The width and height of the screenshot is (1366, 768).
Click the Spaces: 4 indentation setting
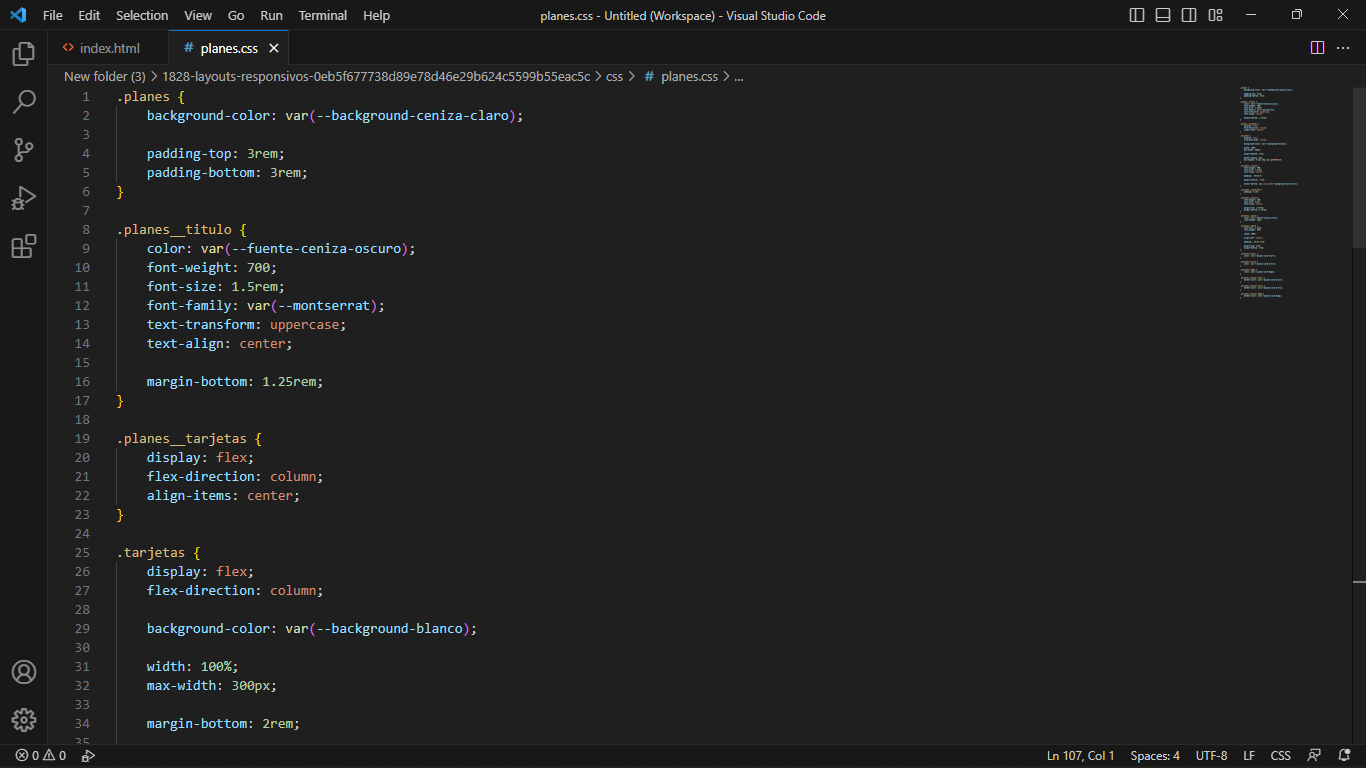tap(1155, 756)
